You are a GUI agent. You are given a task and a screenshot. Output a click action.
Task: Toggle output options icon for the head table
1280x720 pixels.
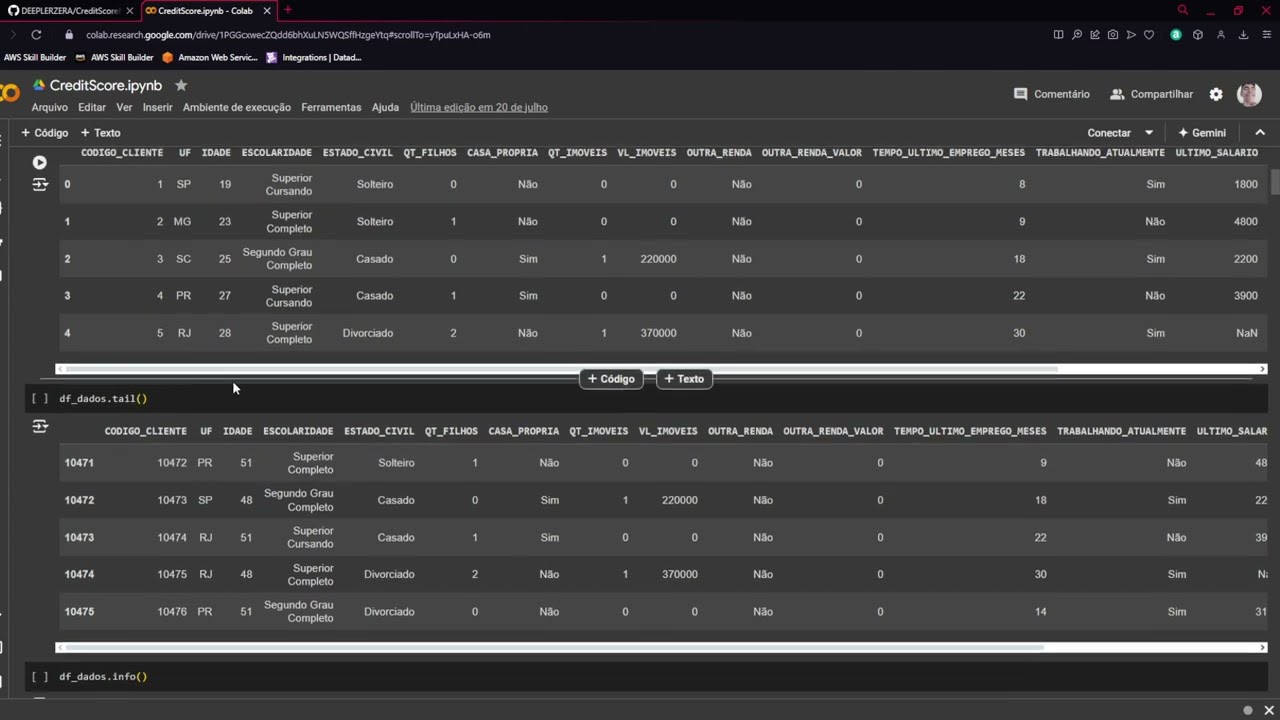point(40,184)
